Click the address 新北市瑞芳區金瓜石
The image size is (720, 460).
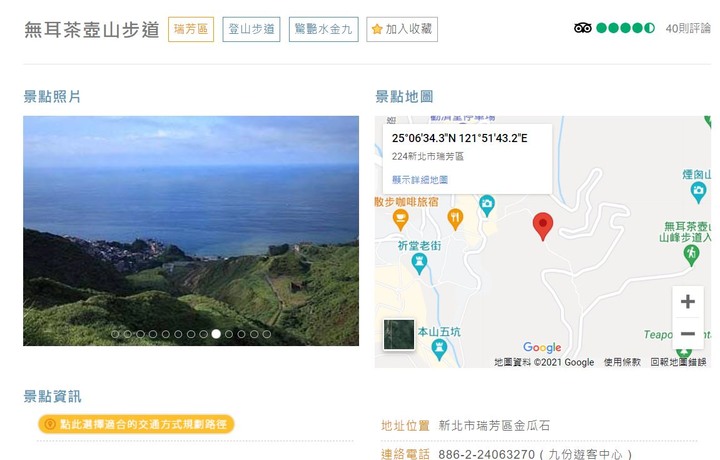494,426
